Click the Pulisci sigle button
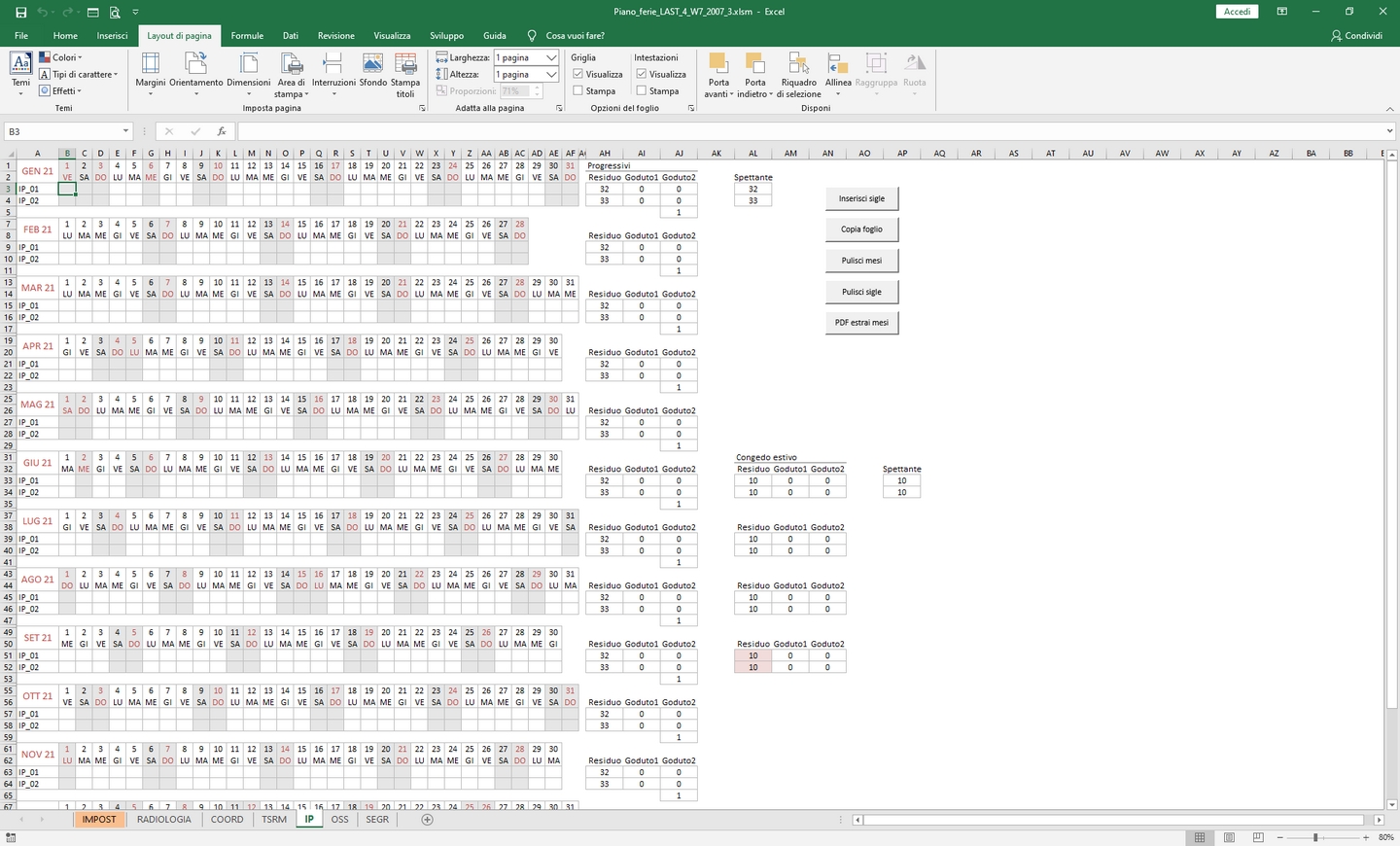This screenshot has width=1400, height=846. 861,292
